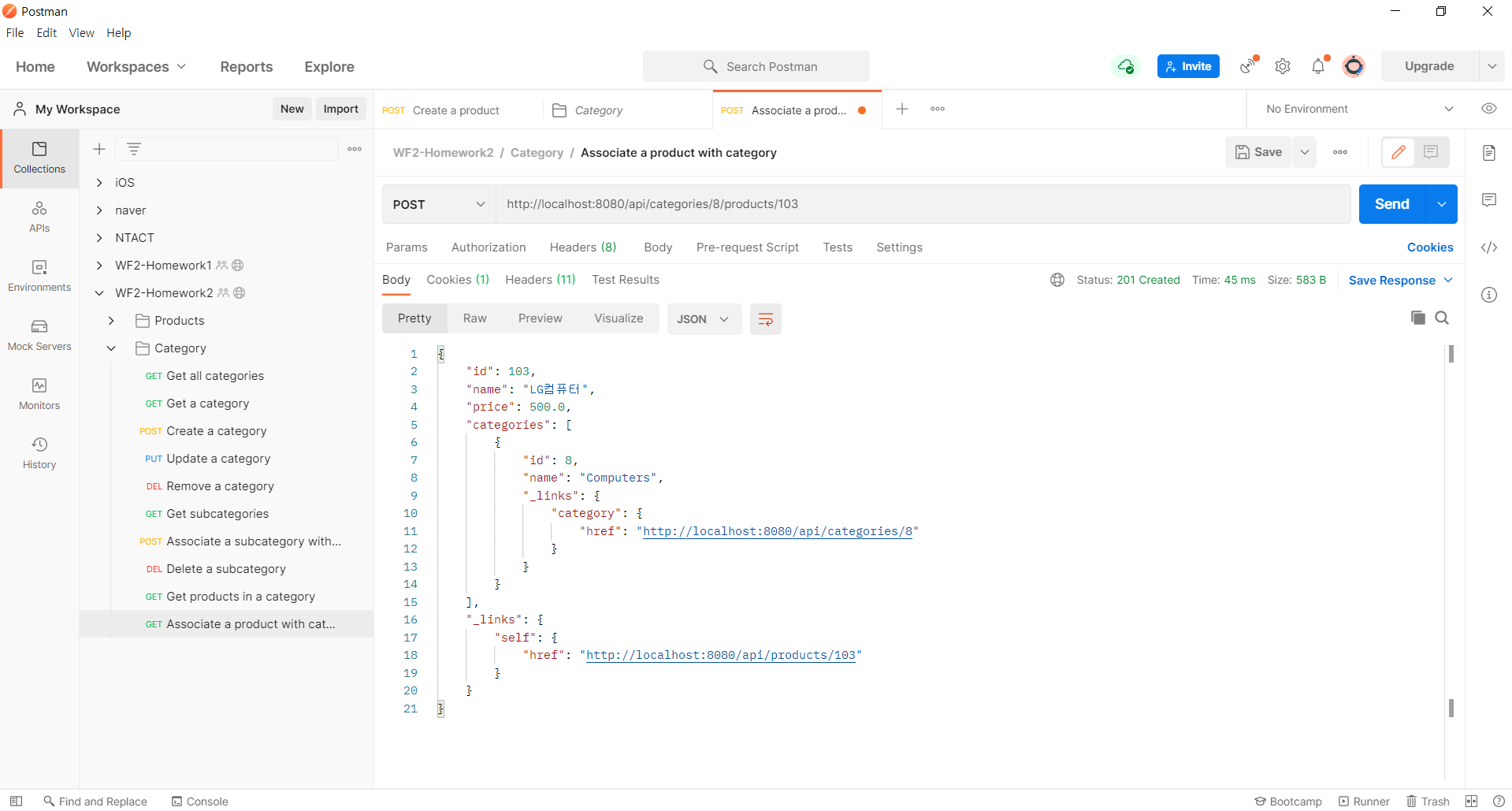The width and height of the screenshot is (1512, 811).
Task: Expand the naver collection
Action: (x=99, y=210)
